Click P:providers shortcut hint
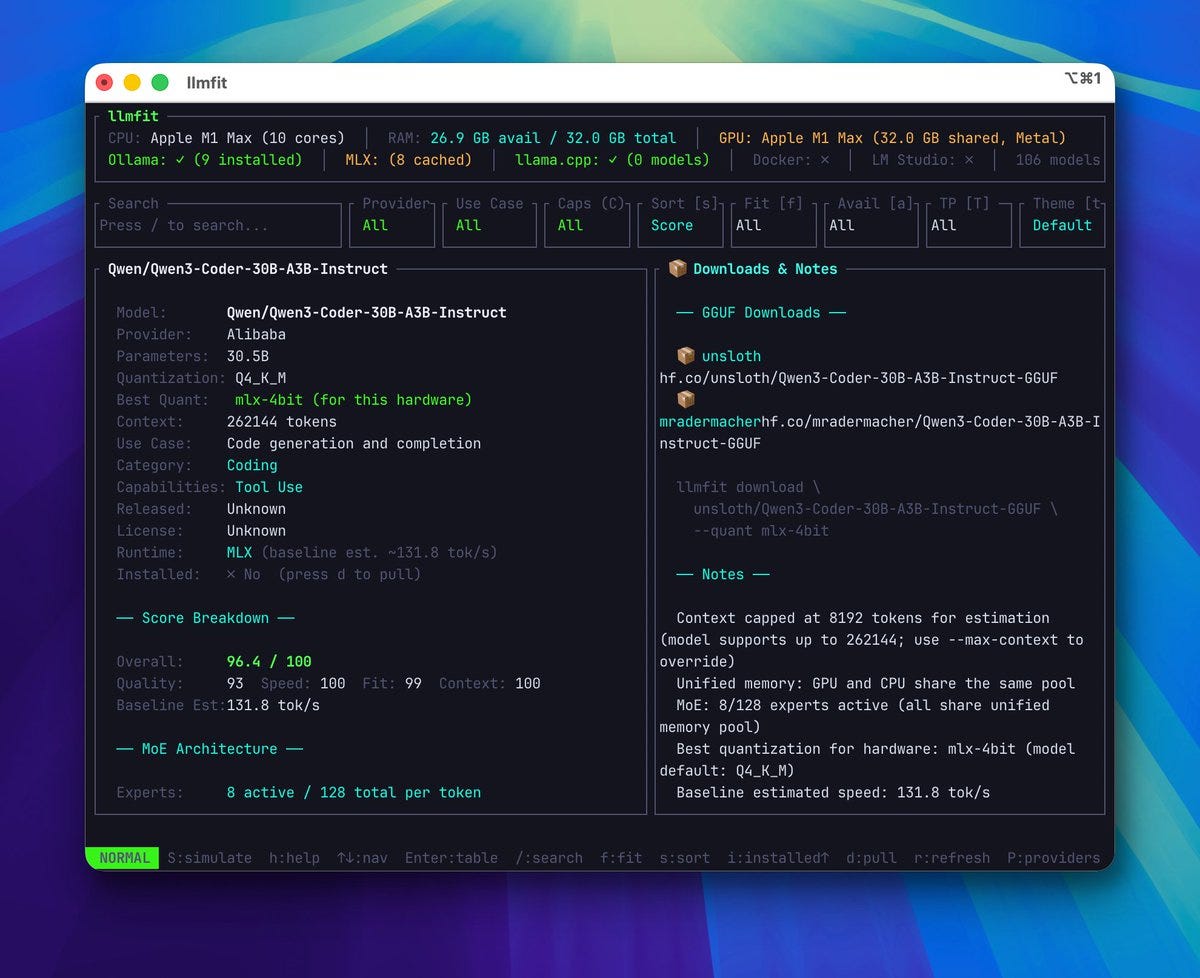 pyautogui.click(x=1053, y=858)
